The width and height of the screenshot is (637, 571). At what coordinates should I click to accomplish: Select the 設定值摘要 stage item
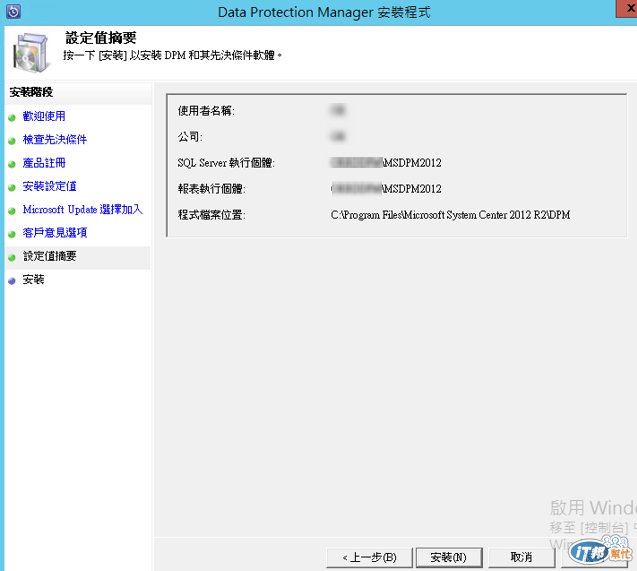pyautogui.click(x=78, y=257)
